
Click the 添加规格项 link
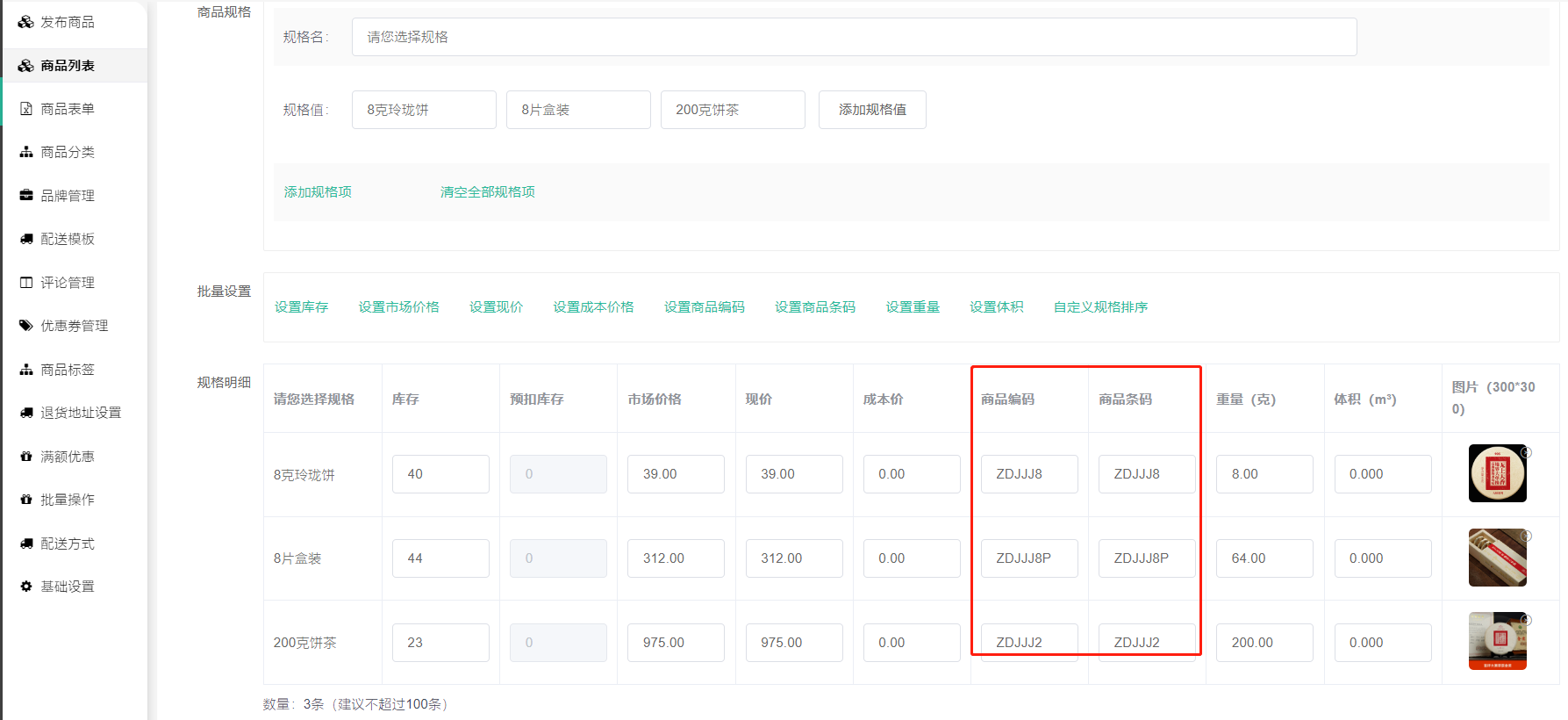318,192
